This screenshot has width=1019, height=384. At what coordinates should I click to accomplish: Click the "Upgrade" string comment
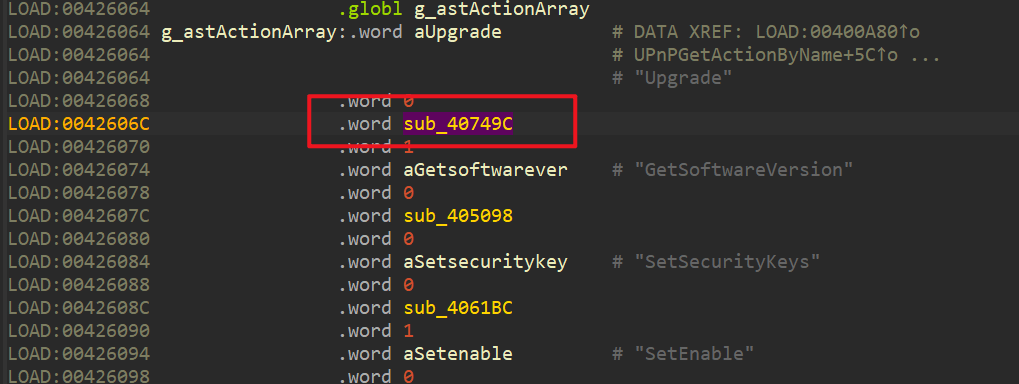point(684,78)
